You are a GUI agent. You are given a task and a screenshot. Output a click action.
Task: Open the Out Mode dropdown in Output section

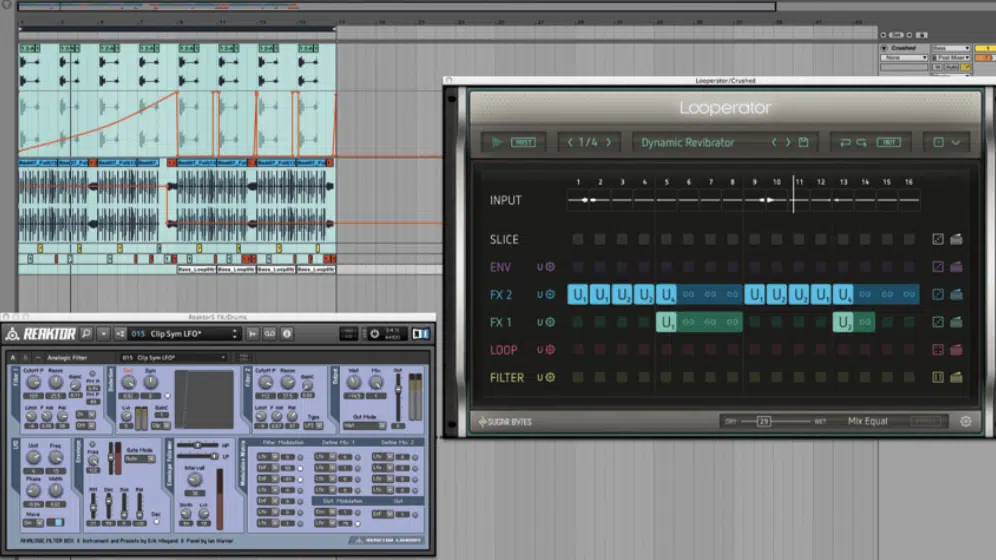click(x=365, y=425)
